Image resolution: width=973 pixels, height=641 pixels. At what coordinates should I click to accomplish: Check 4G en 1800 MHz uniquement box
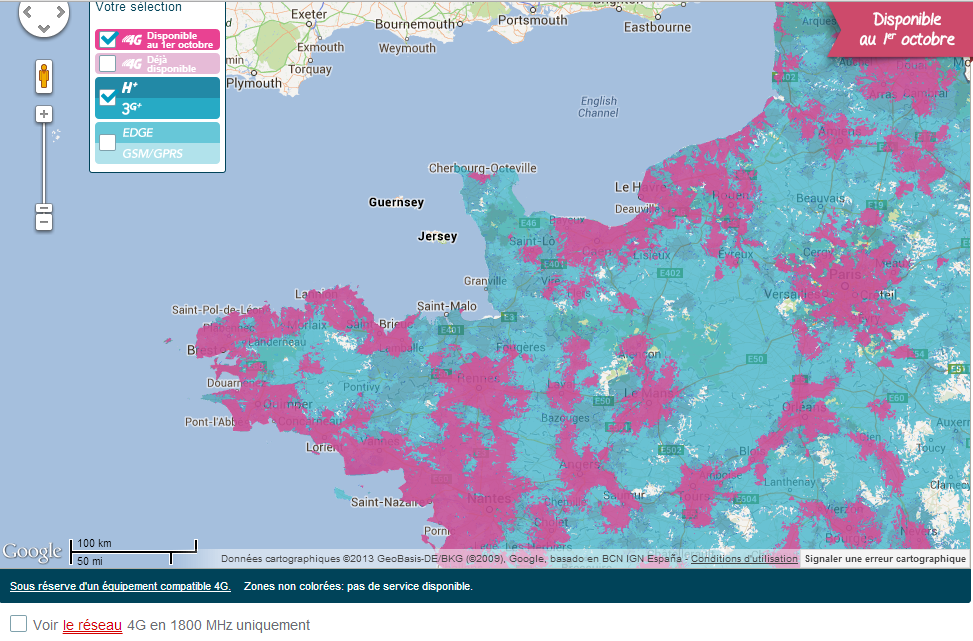tap(18, 624)
